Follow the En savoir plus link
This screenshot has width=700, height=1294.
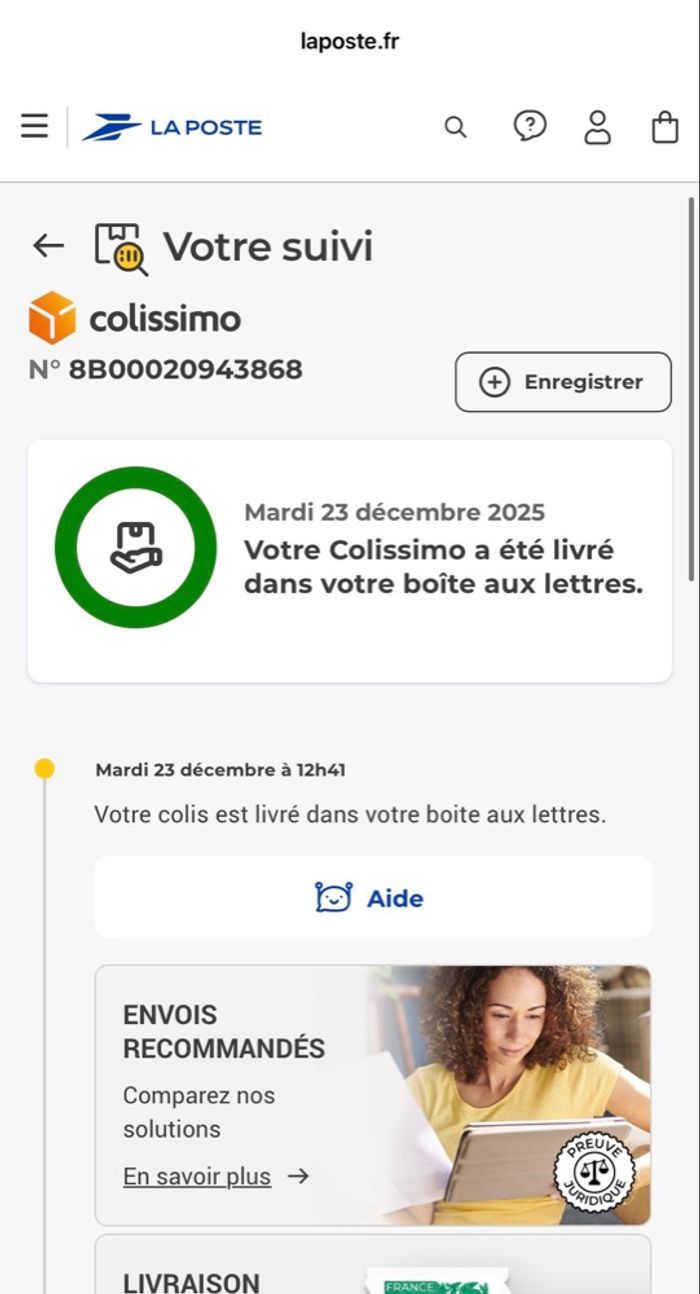tap(197, 1176)
